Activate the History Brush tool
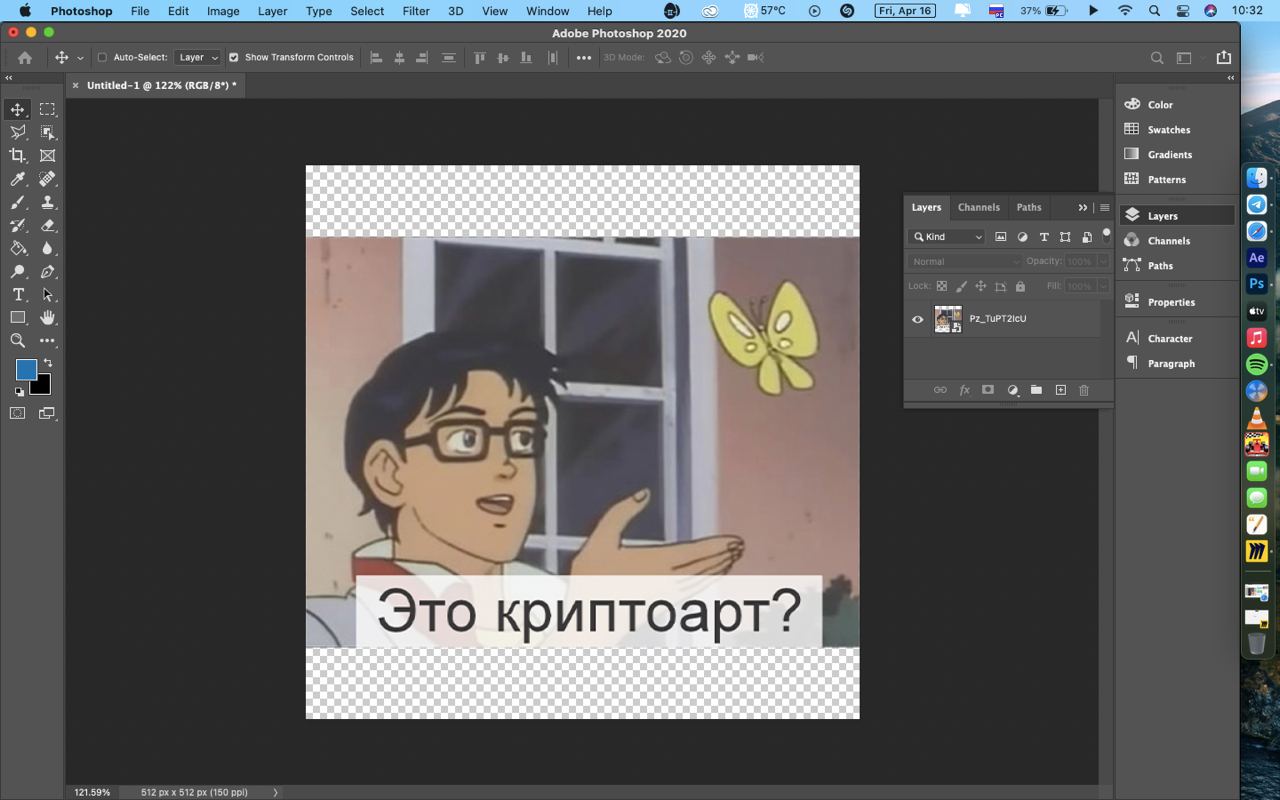Screen dimensions: 1280x800 point(18,225)
